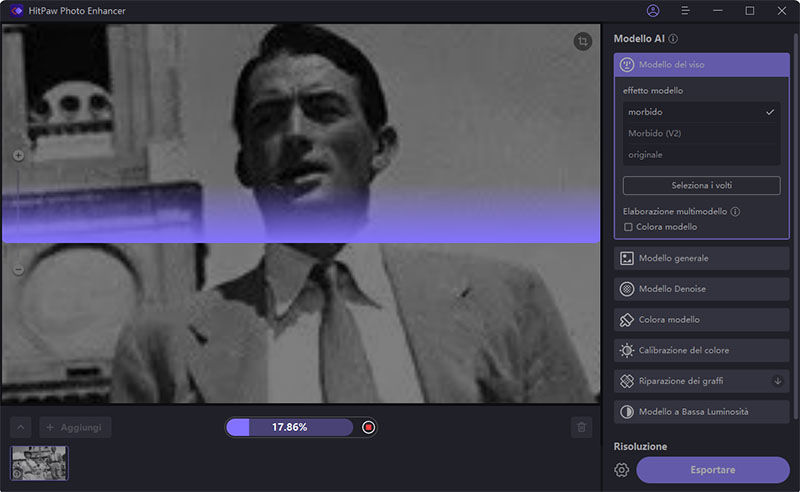This screenshot has height=492, width=800.
Task: Click the effetto modello label
Action: [x=653, y=90]
